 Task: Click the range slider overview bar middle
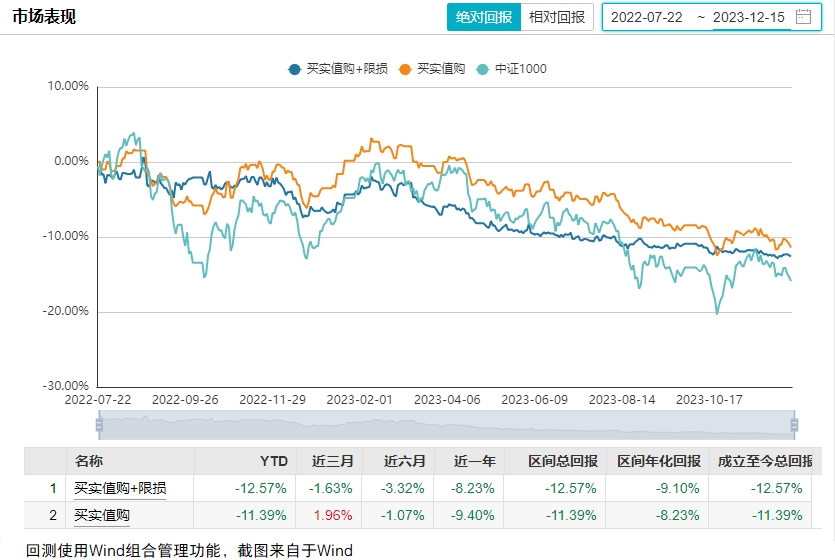click(446, 425)
